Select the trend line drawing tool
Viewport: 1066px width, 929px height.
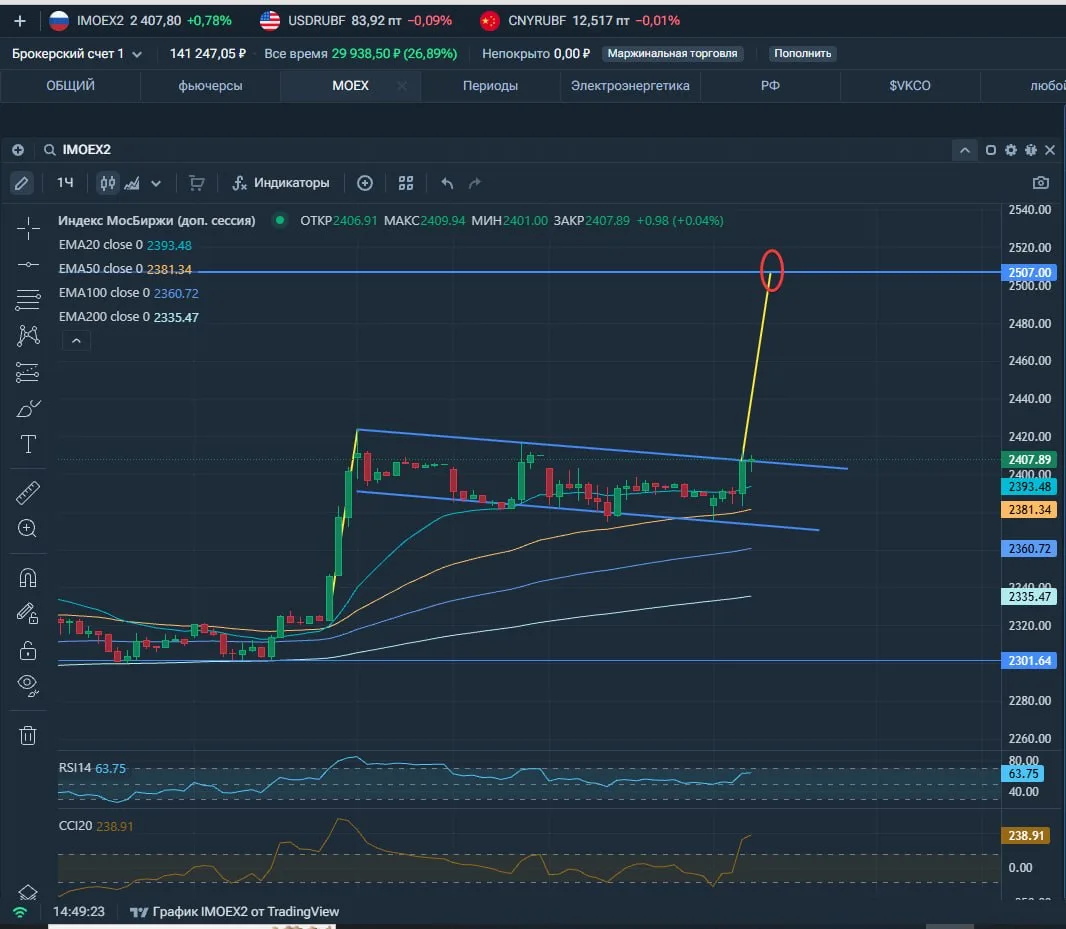point(28,265)
